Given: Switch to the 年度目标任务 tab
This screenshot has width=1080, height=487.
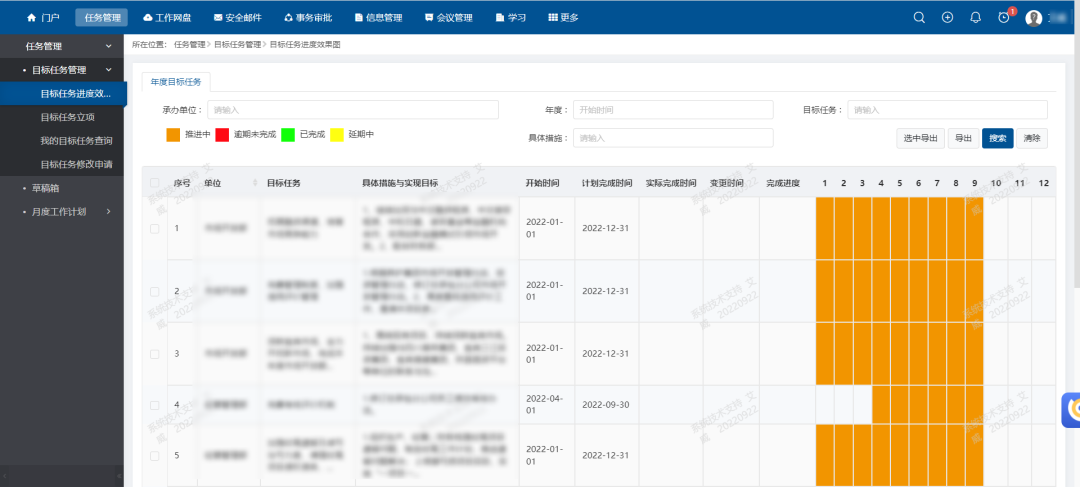Looking at the screenshot, I should tap(176, 82).
